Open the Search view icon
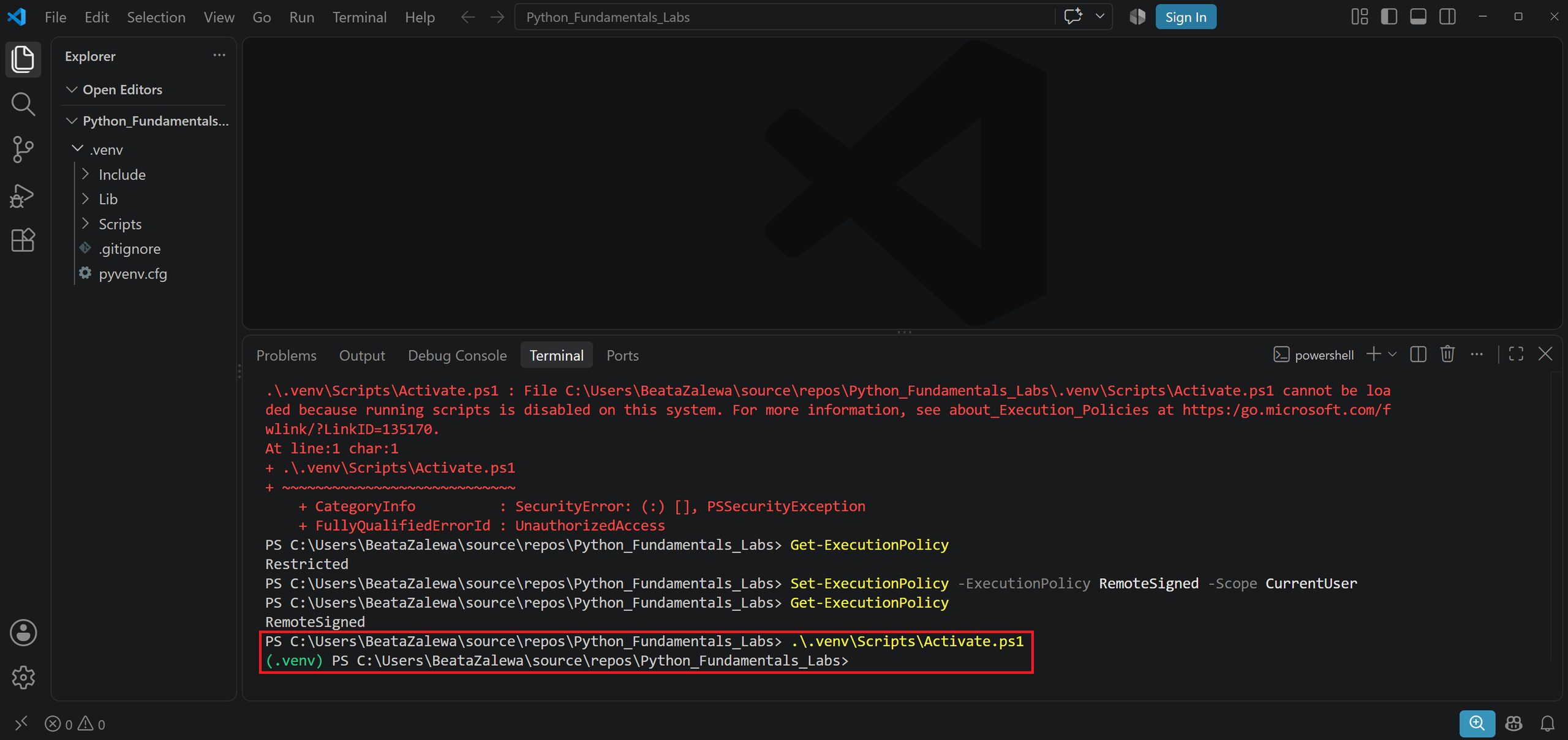This screenshot has height=740, width=1568. point(23,104)
